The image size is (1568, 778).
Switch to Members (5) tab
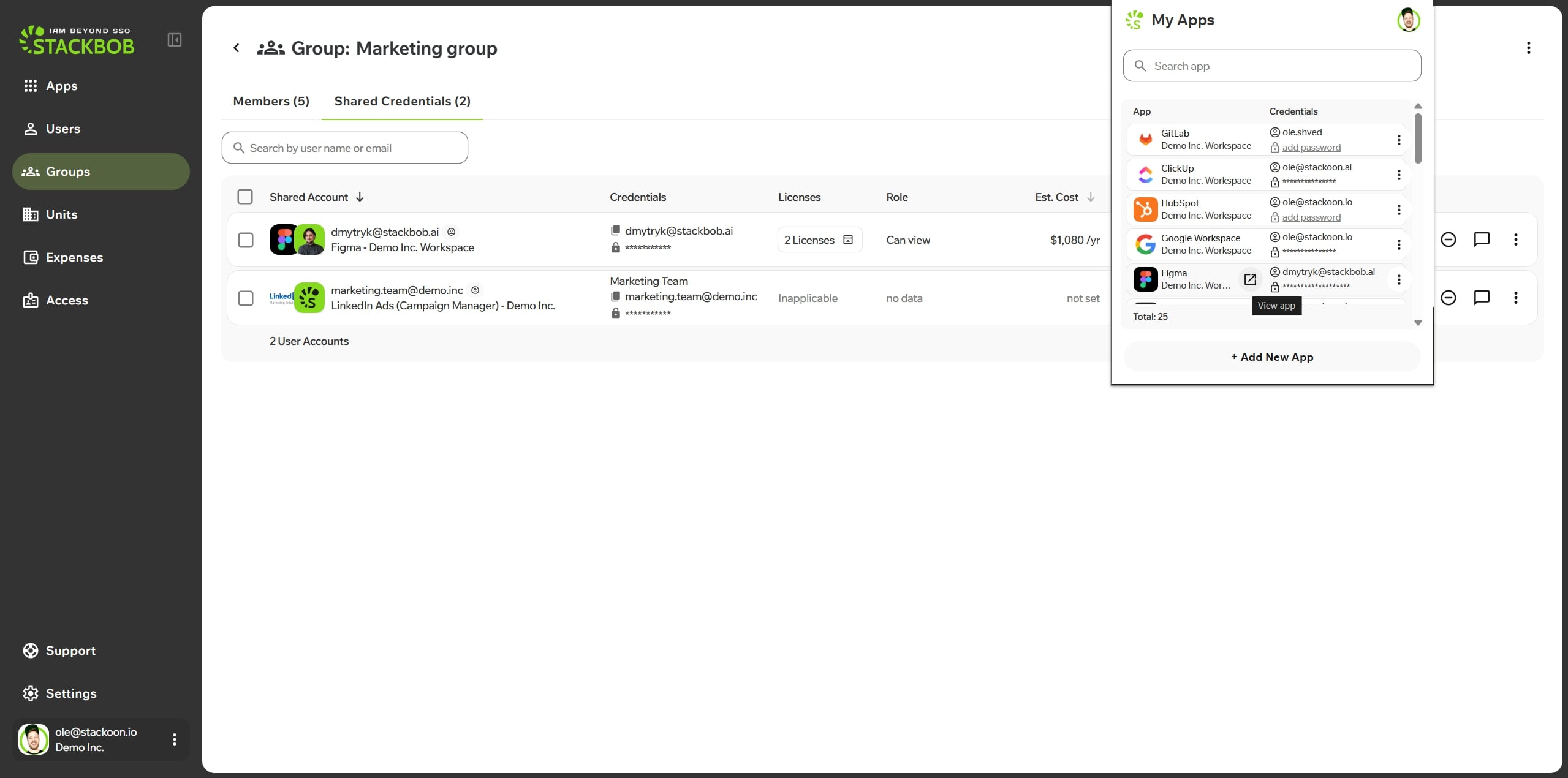tap(271, 101)
